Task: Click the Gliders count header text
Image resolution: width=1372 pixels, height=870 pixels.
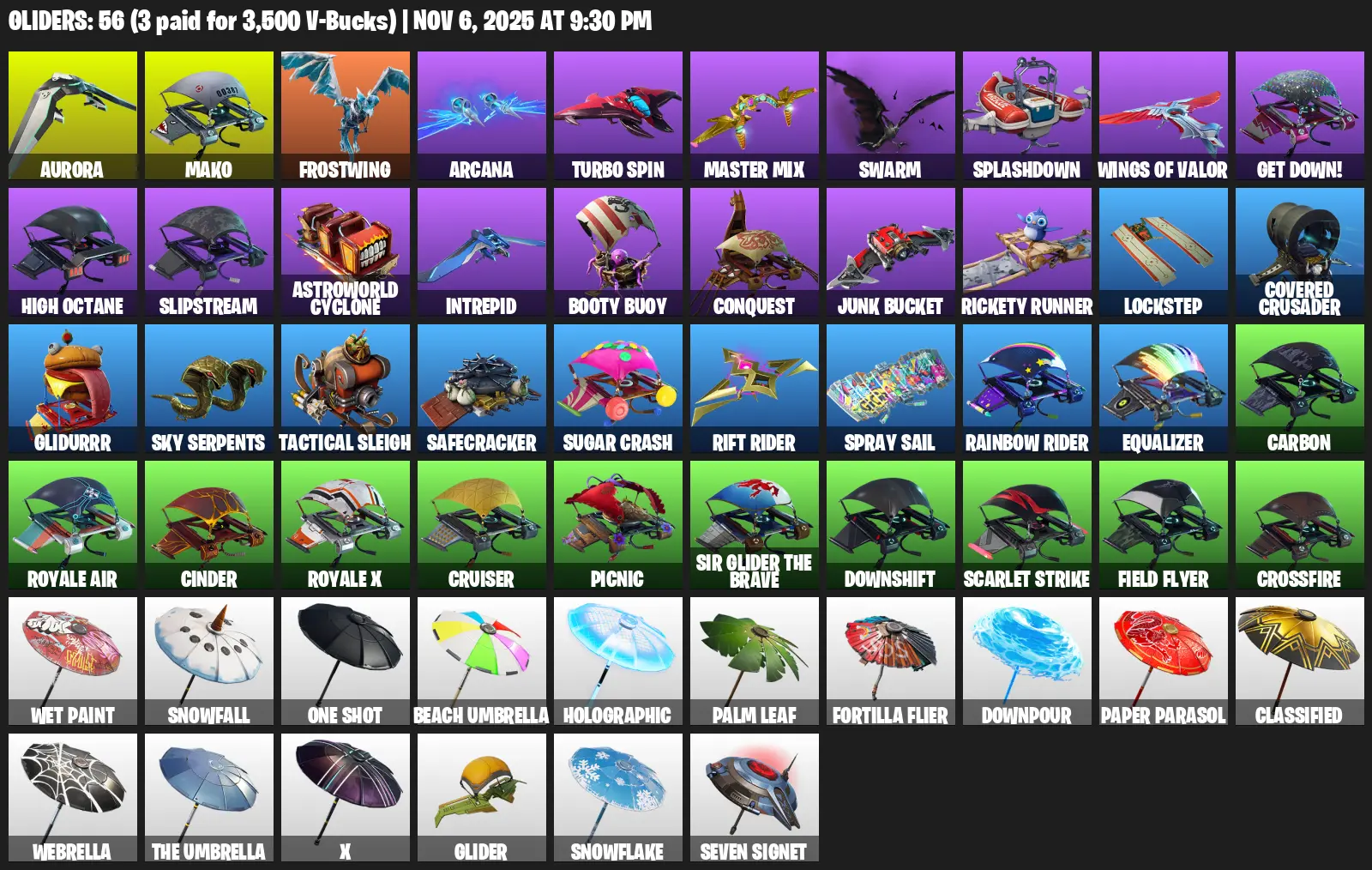Action: coord(330,21)
